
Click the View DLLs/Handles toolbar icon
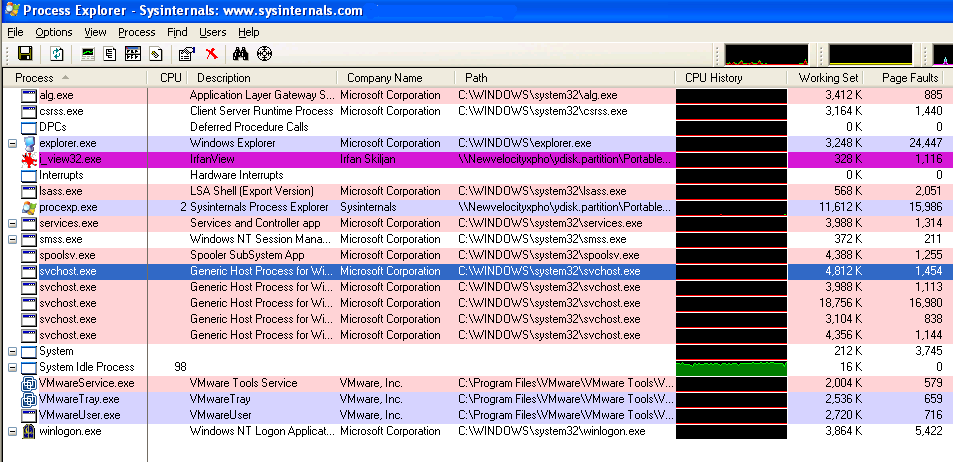(155, 53)
